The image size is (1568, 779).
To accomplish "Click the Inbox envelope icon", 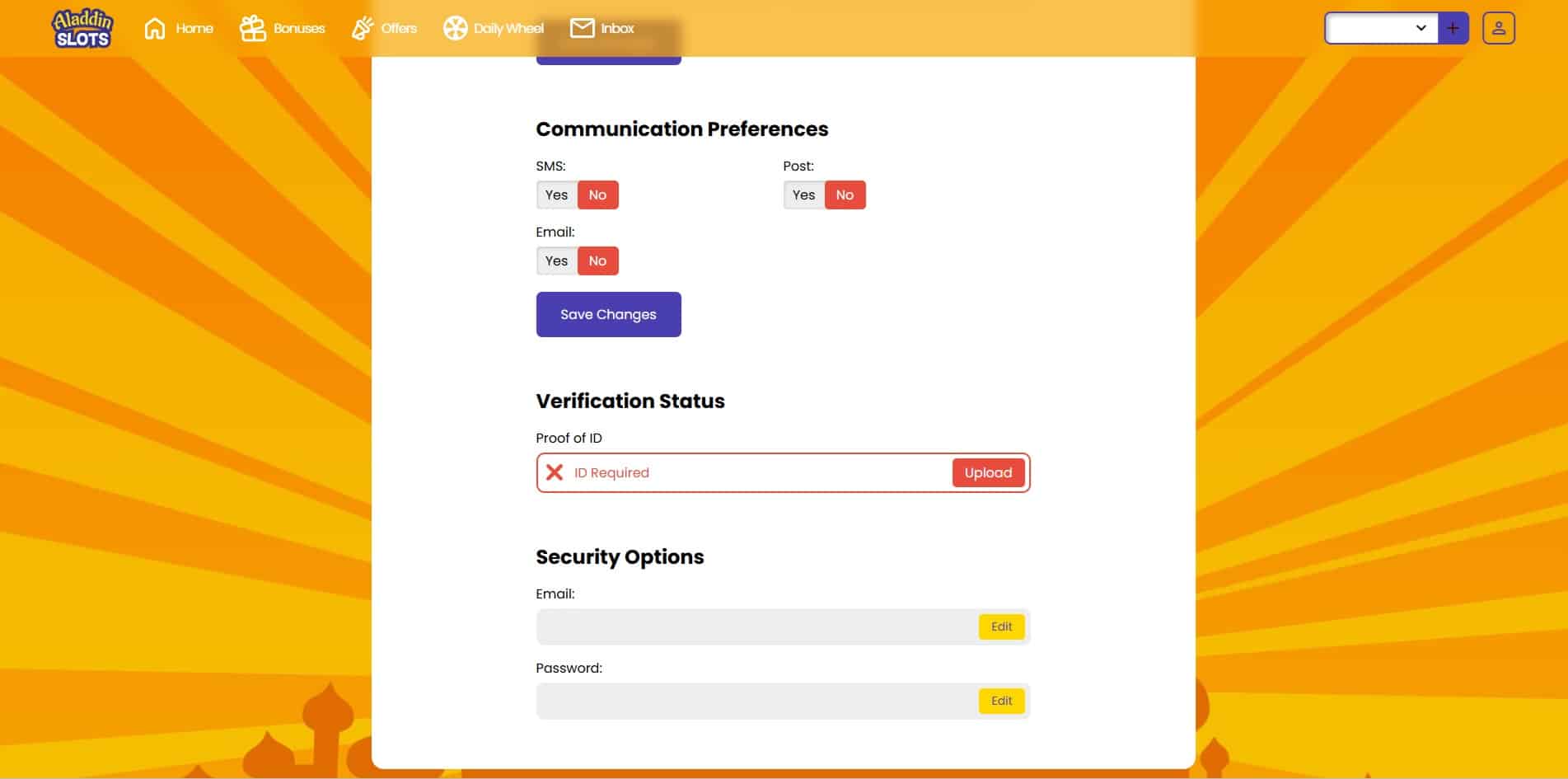I will pos(582,29).
